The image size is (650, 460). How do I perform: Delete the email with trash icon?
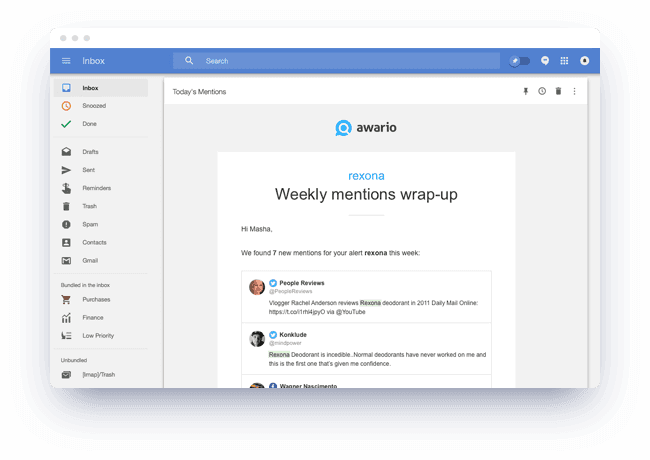click(558, 91)
